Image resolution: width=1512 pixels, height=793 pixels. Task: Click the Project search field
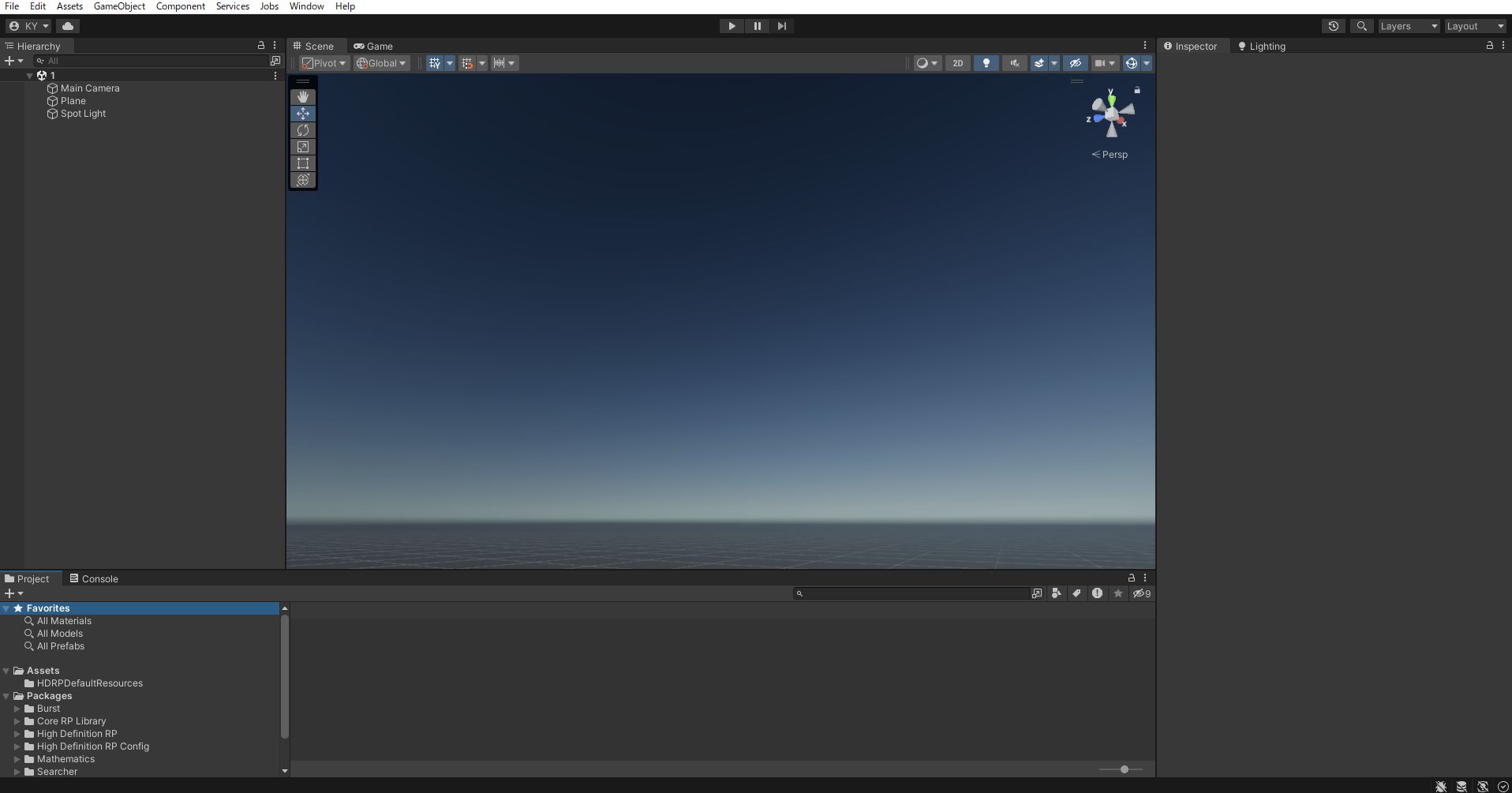click(x=915, y=593)
